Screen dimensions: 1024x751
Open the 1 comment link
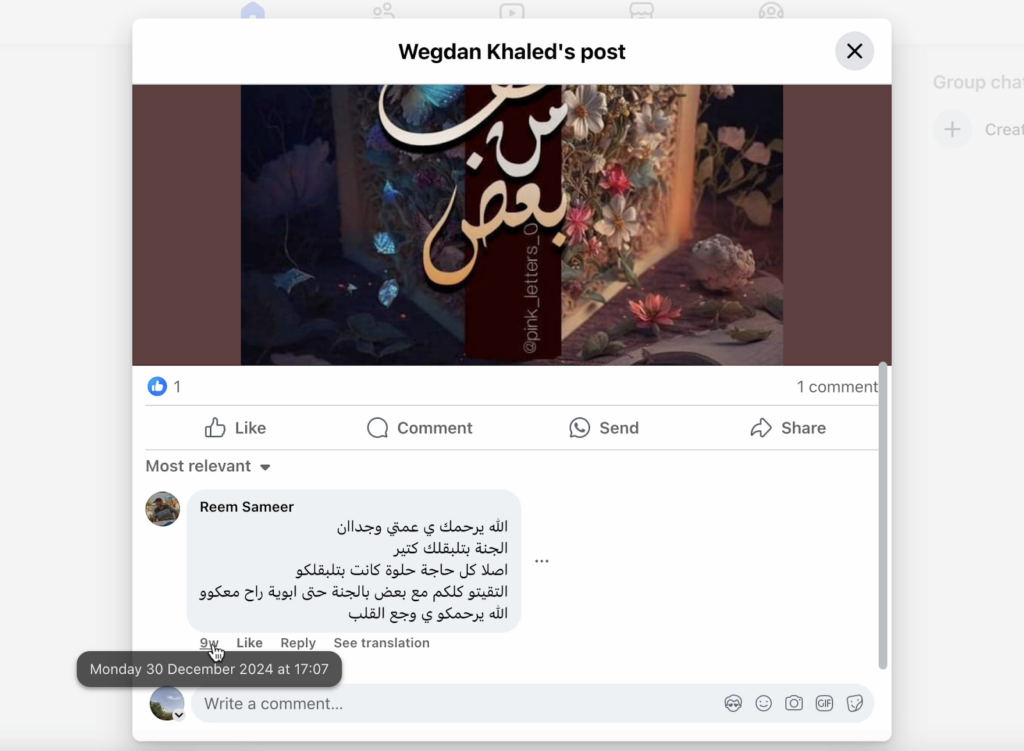[x=837, y=387]
